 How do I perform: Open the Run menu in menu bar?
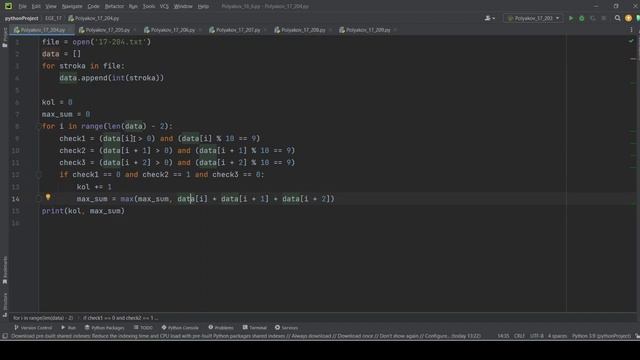(133, 7)
